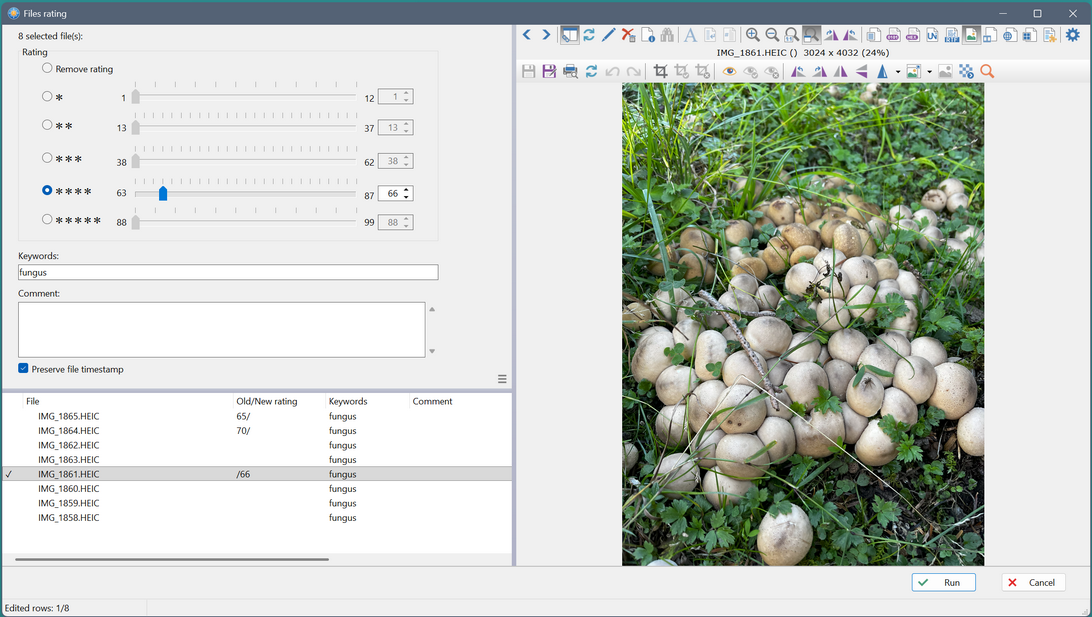Click the Delete file red X icon
1092x617 pixels.
[628, 35]
